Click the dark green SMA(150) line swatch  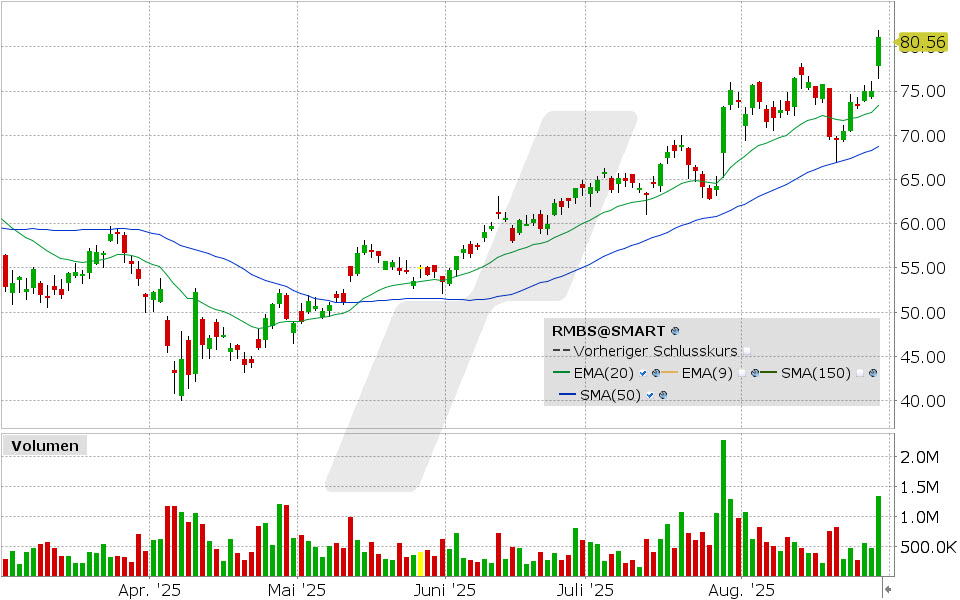pos(768,372)
